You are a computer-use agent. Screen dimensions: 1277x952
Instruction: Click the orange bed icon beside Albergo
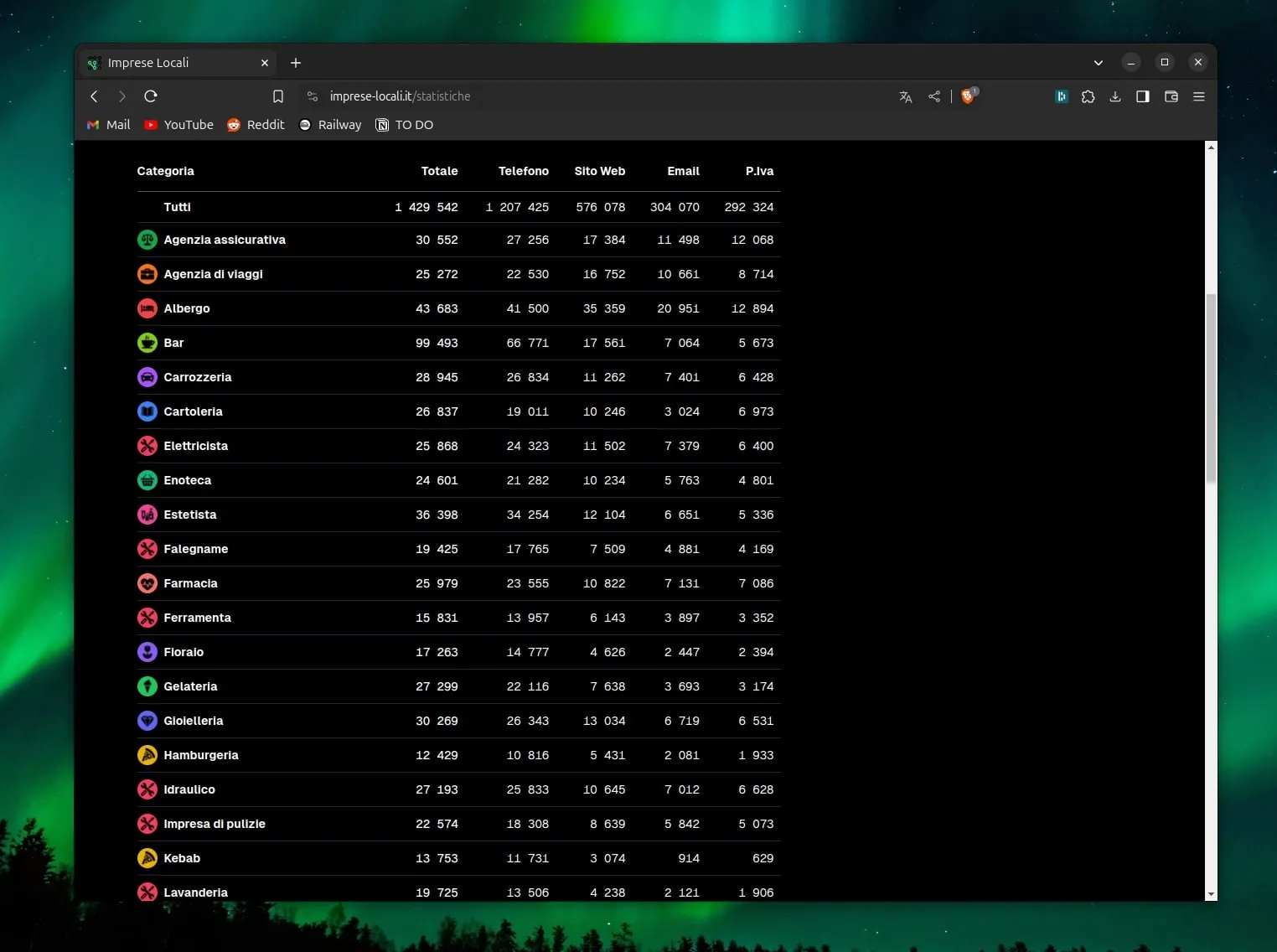147,308
